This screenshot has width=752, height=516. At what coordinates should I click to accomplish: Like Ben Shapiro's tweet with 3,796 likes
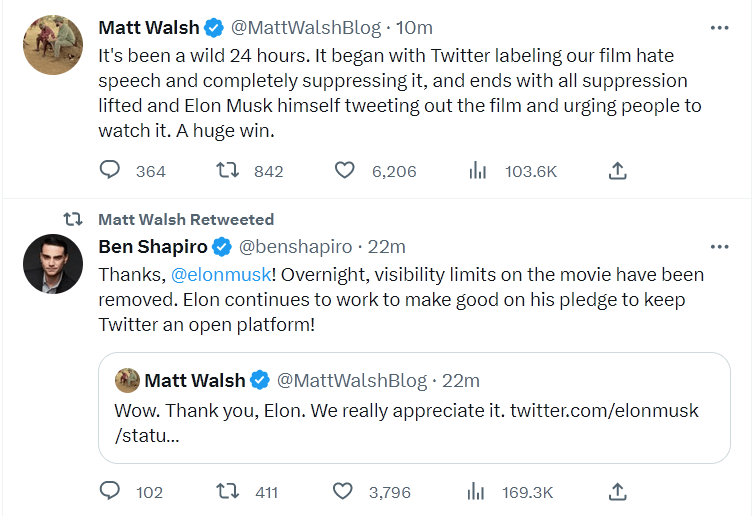343,491
